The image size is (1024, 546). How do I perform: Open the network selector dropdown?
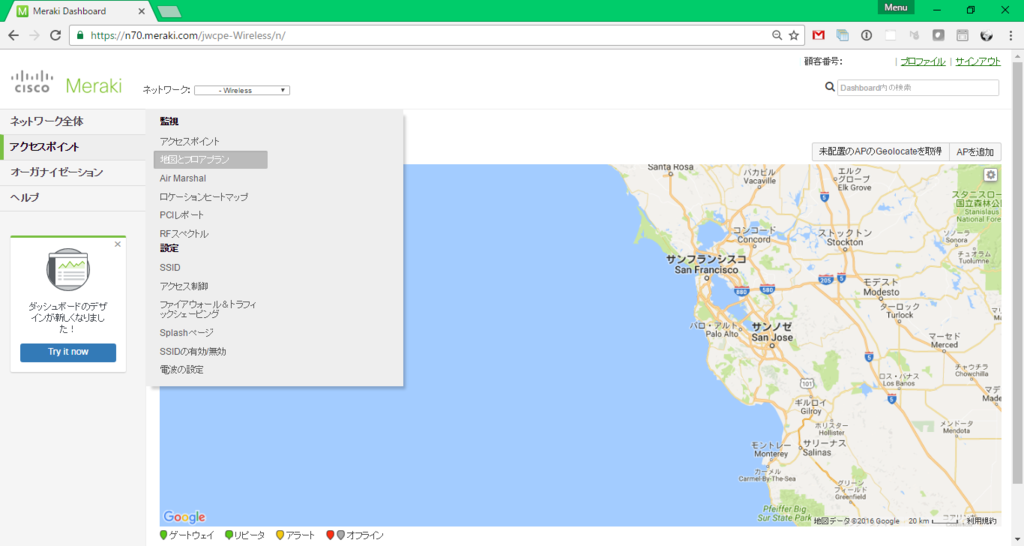[x=242, y=90]
